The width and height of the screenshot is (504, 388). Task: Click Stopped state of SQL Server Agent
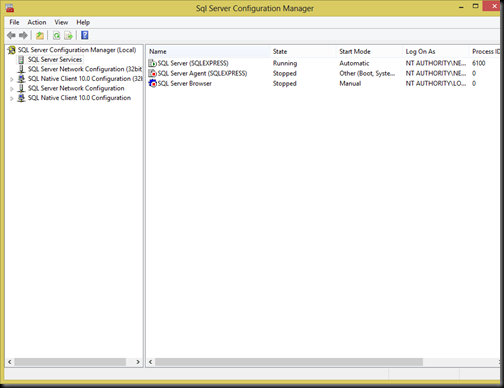(x=285, y=73)
